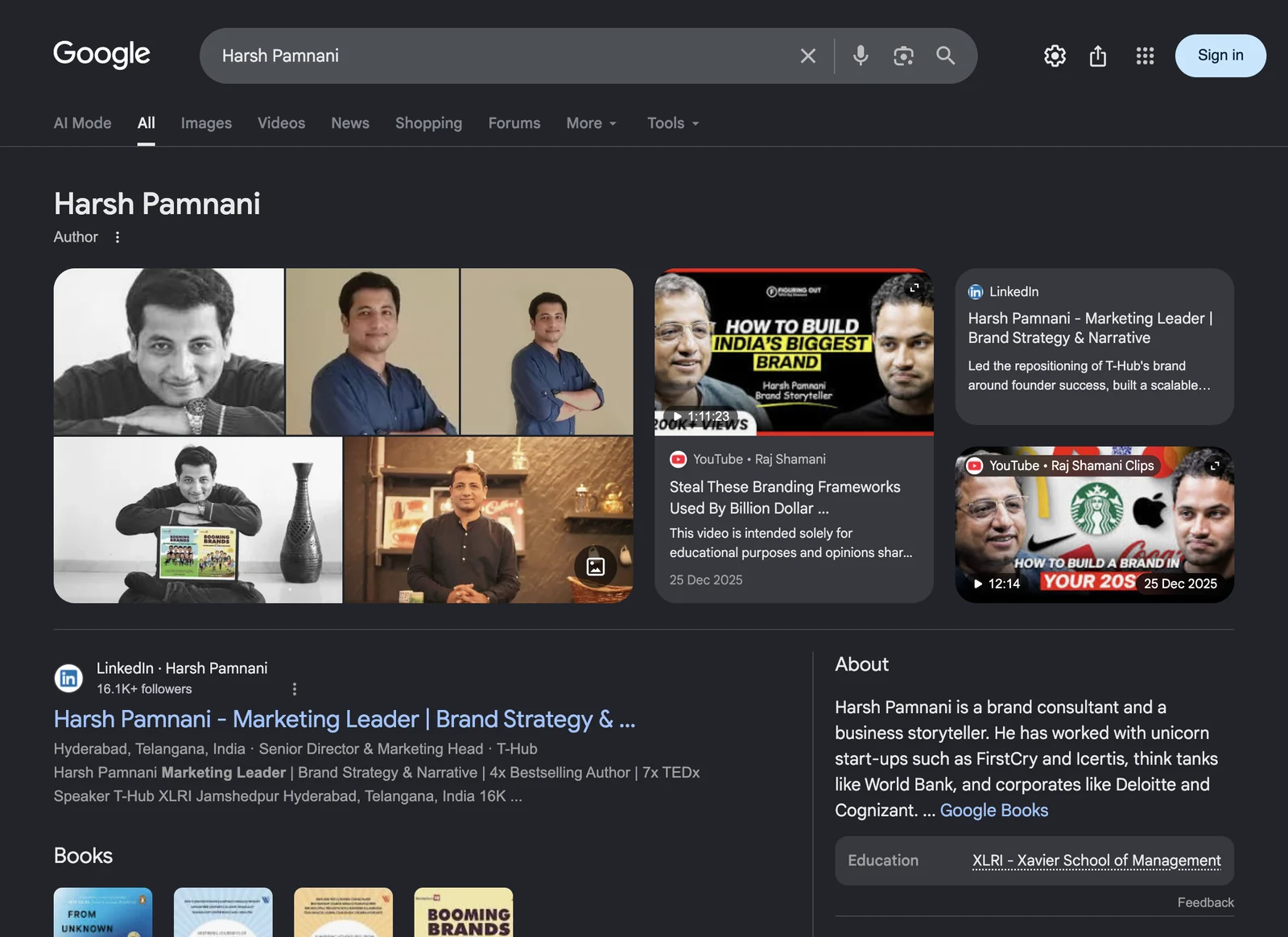Open the Tools dropdown
The width and height of the screenshot is (1288, 937).
pyautogui.click(x=673, y=123)
